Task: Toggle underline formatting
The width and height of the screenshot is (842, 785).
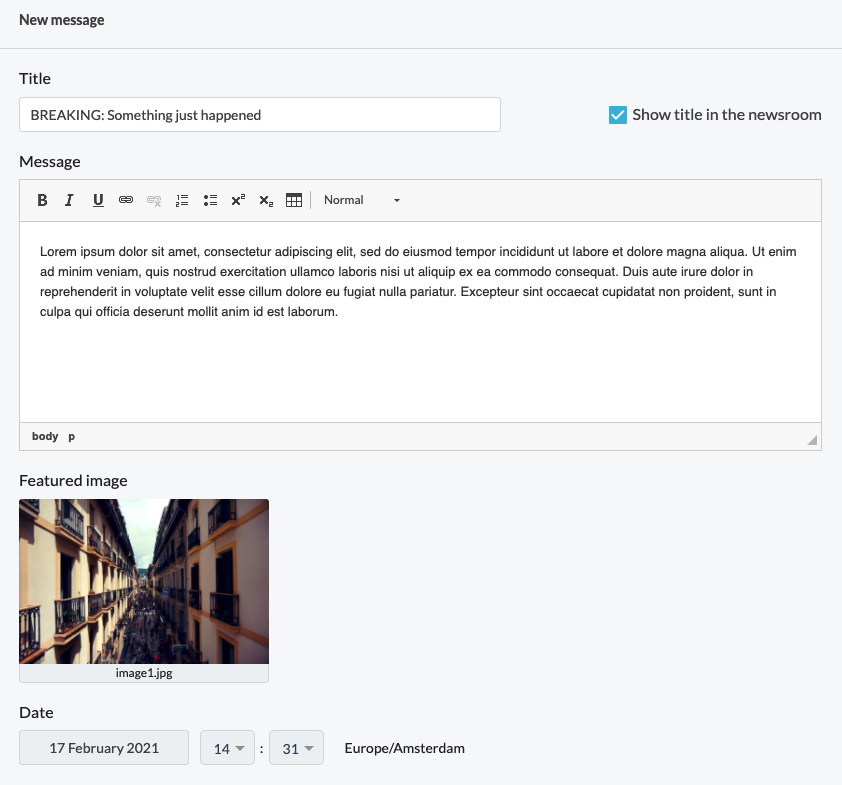Action: [x=98, y=200]
